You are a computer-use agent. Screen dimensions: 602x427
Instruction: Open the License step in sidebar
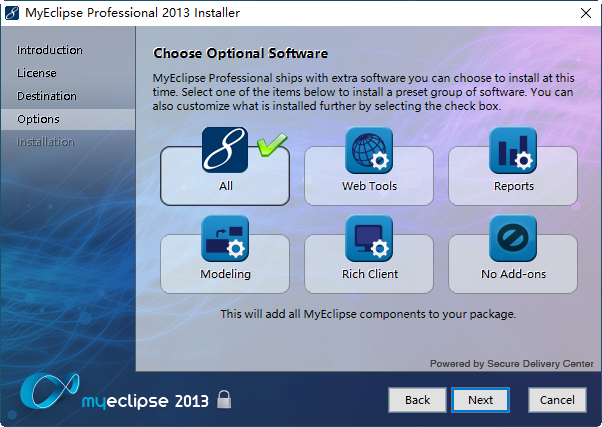(37, 73)
